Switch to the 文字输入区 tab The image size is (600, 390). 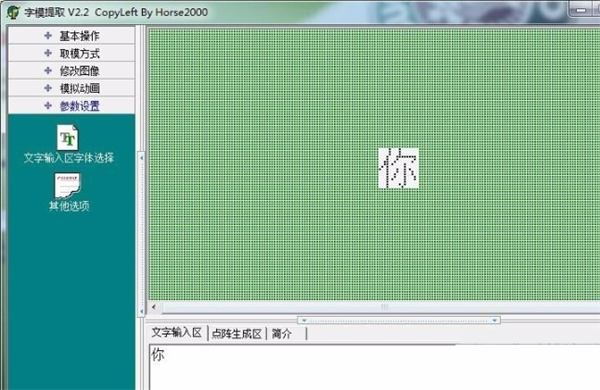tap(177, 333)
